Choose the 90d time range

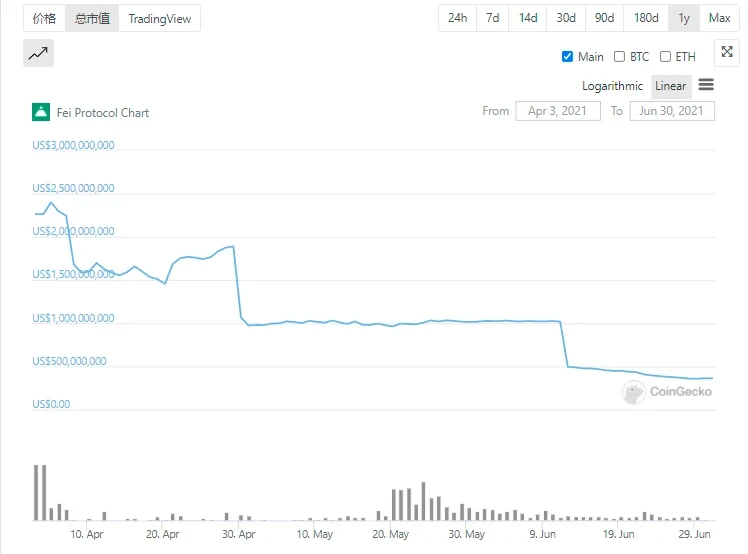(x=604, y=18)
